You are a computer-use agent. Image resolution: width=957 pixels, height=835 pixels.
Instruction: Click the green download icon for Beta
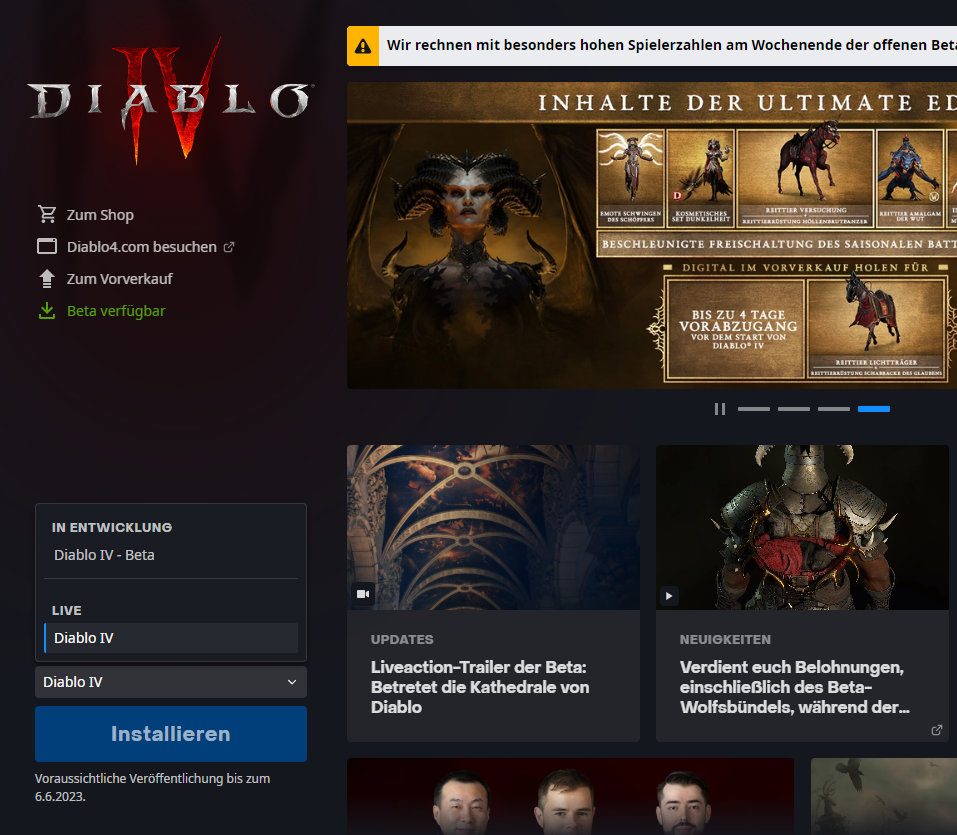point(47,311)
